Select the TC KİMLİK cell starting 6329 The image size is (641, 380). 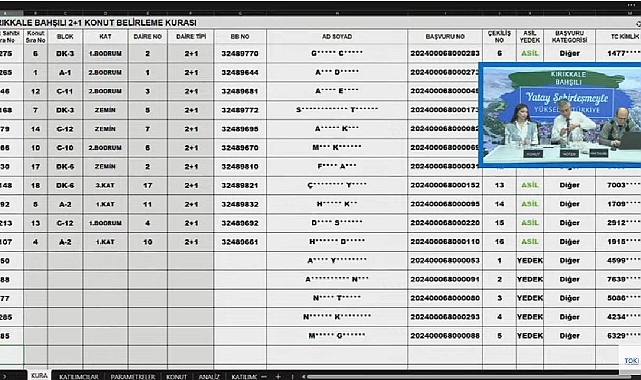[619, 335]
